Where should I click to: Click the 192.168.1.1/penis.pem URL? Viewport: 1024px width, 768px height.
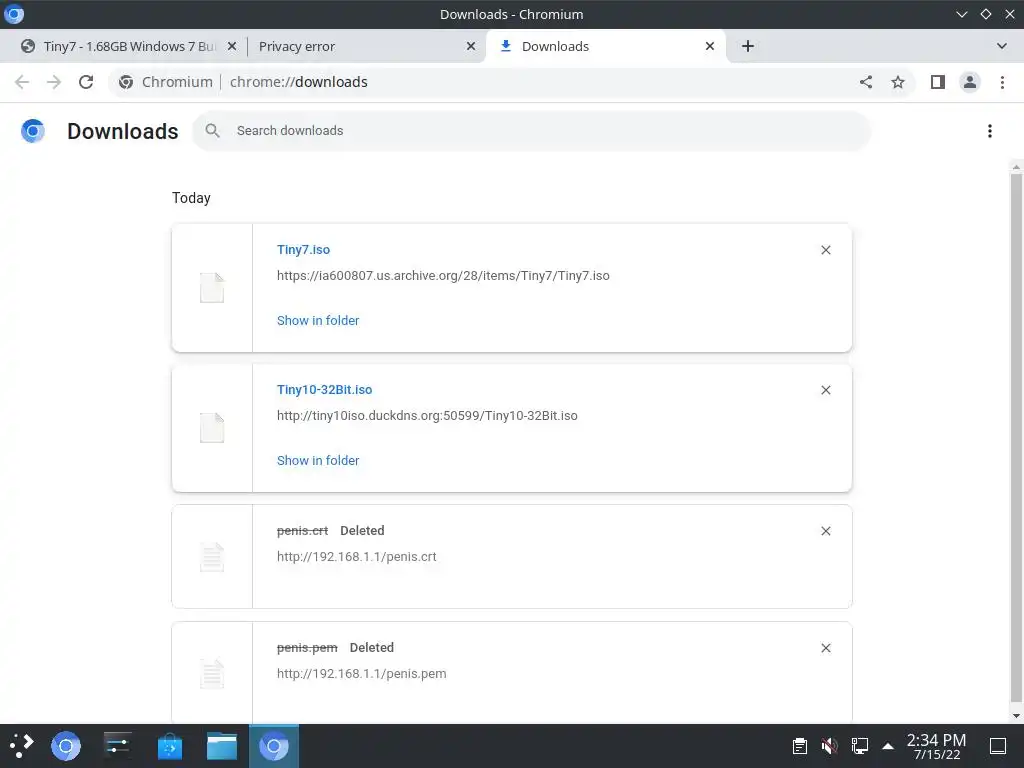click(x=362, y=673)
